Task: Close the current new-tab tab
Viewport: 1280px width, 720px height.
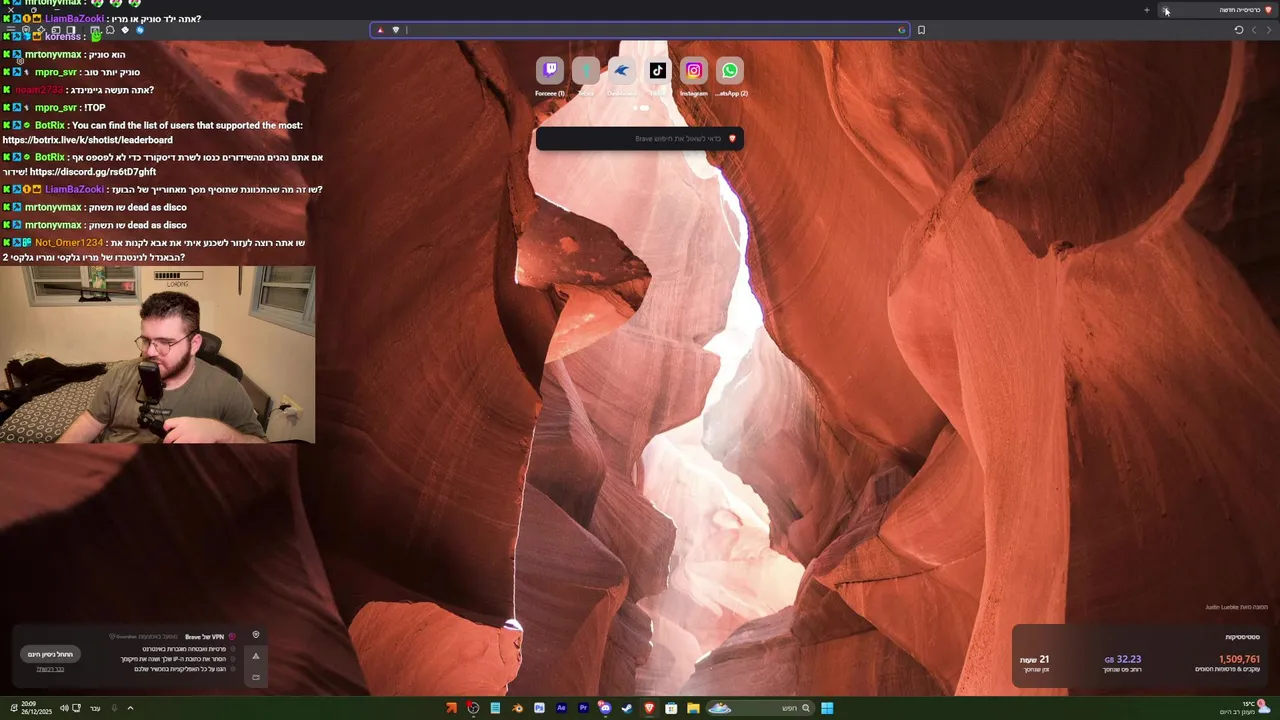Action: pyautogui.click(x=1165, y=10)
